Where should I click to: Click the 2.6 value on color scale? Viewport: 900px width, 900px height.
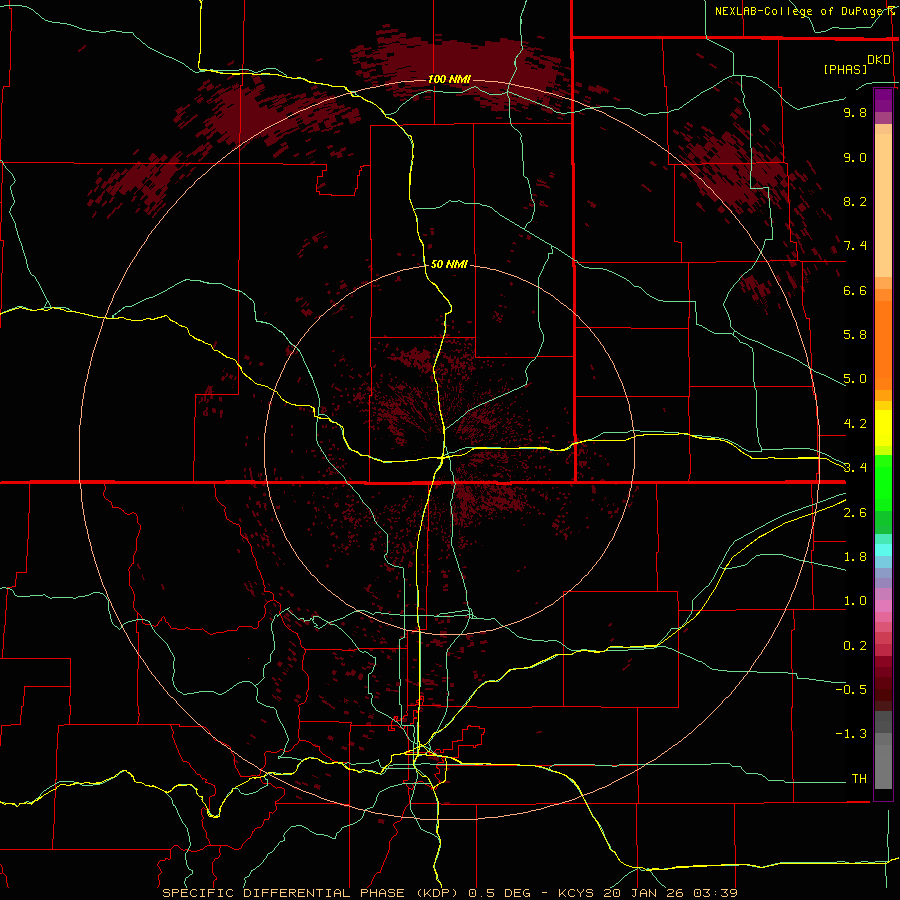click(855, 513)
